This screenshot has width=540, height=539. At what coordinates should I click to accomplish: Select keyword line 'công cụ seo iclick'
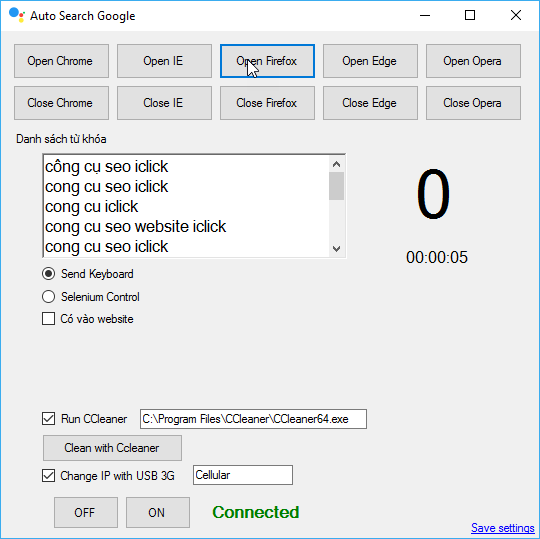(106, 167)
